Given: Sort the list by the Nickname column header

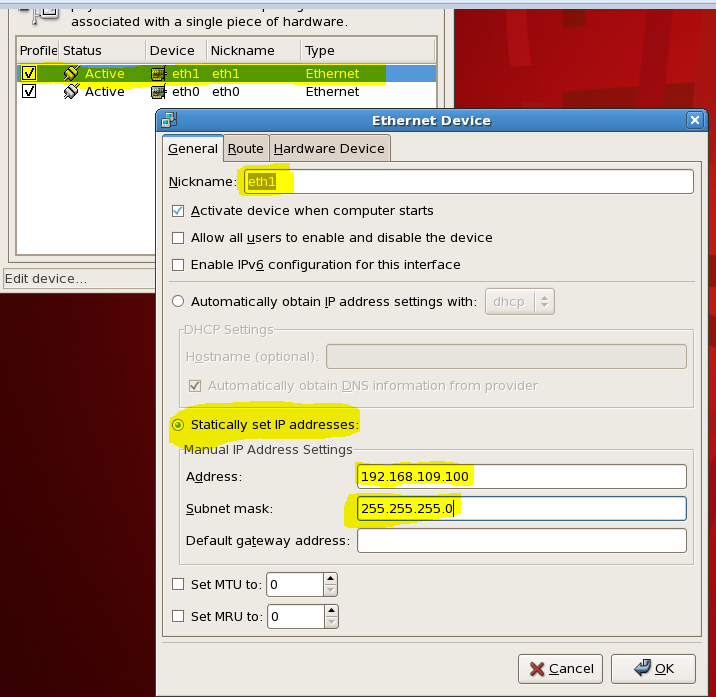Looking at the screenshot, I should (254, 50).
